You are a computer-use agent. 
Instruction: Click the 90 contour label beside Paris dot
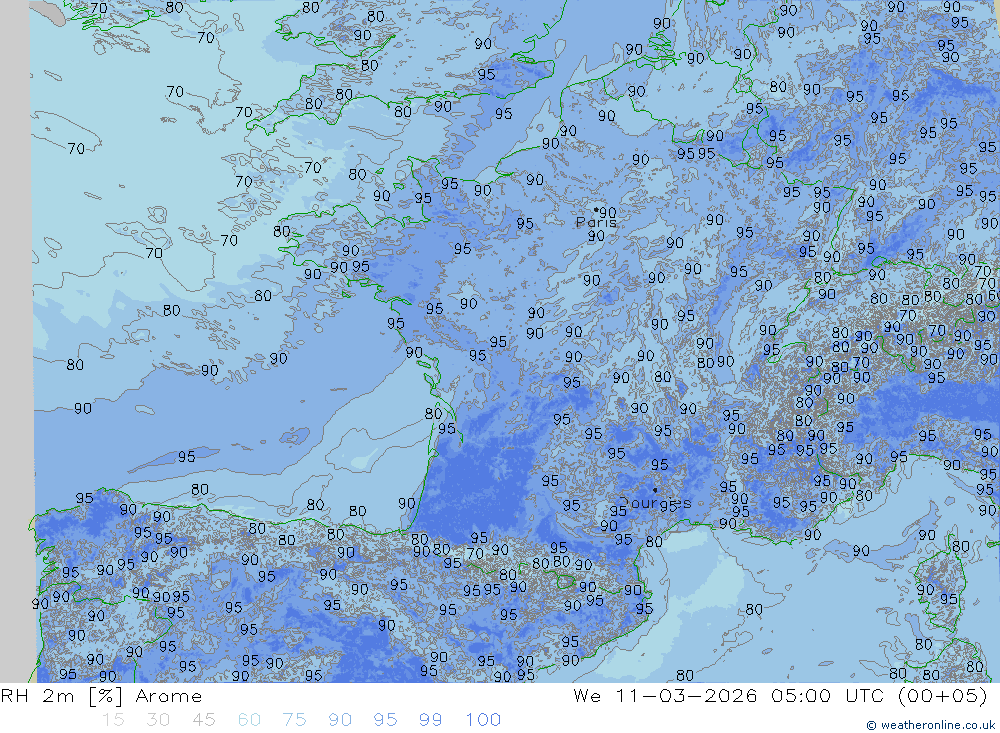point(608,212)
